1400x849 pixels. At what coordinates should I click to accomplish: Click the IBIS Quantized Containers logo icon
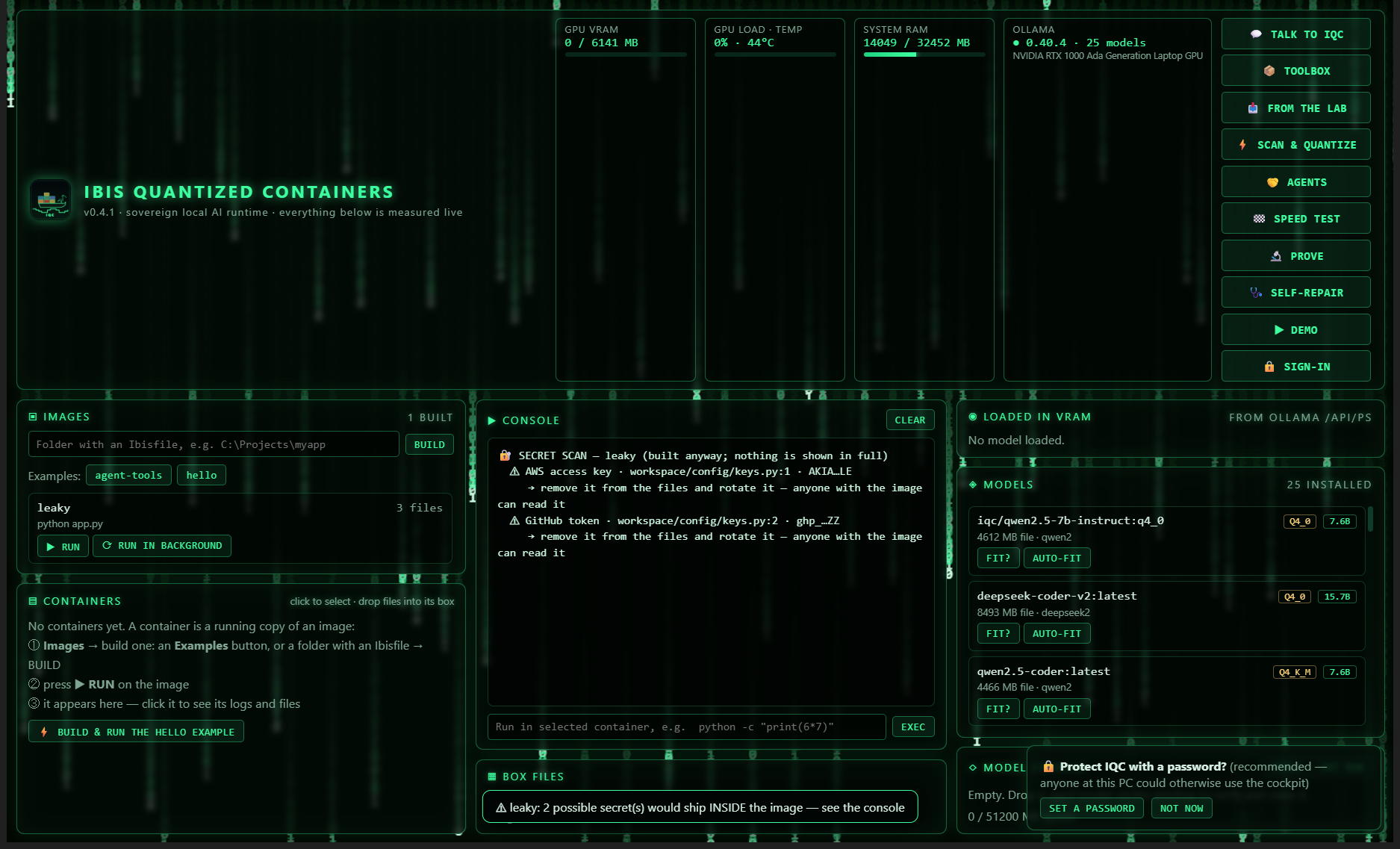click(x=50, y=199)
